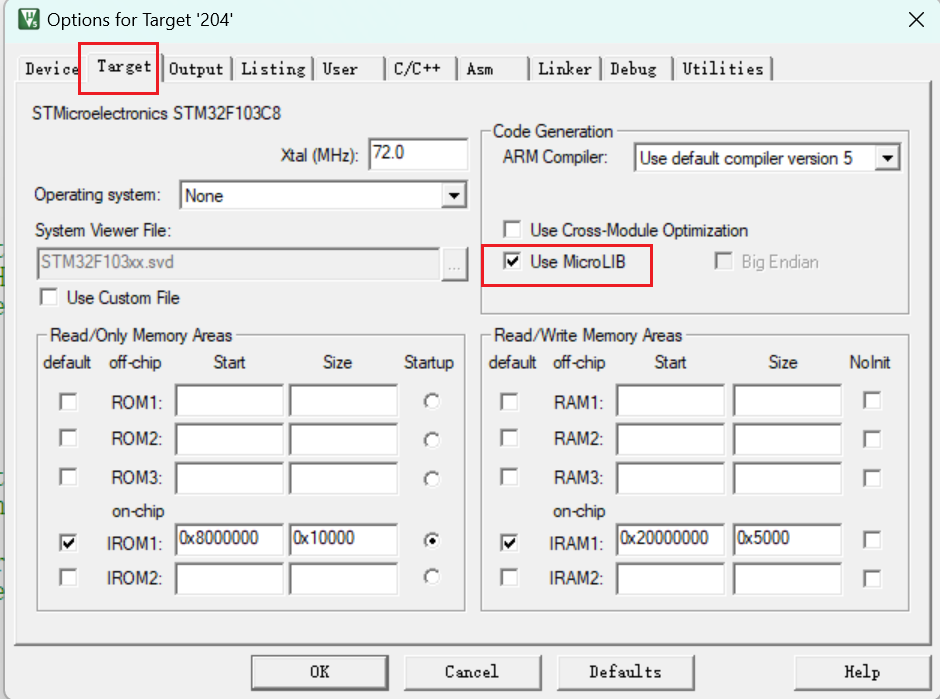Go to the Utilities tab

click(724, 69)
